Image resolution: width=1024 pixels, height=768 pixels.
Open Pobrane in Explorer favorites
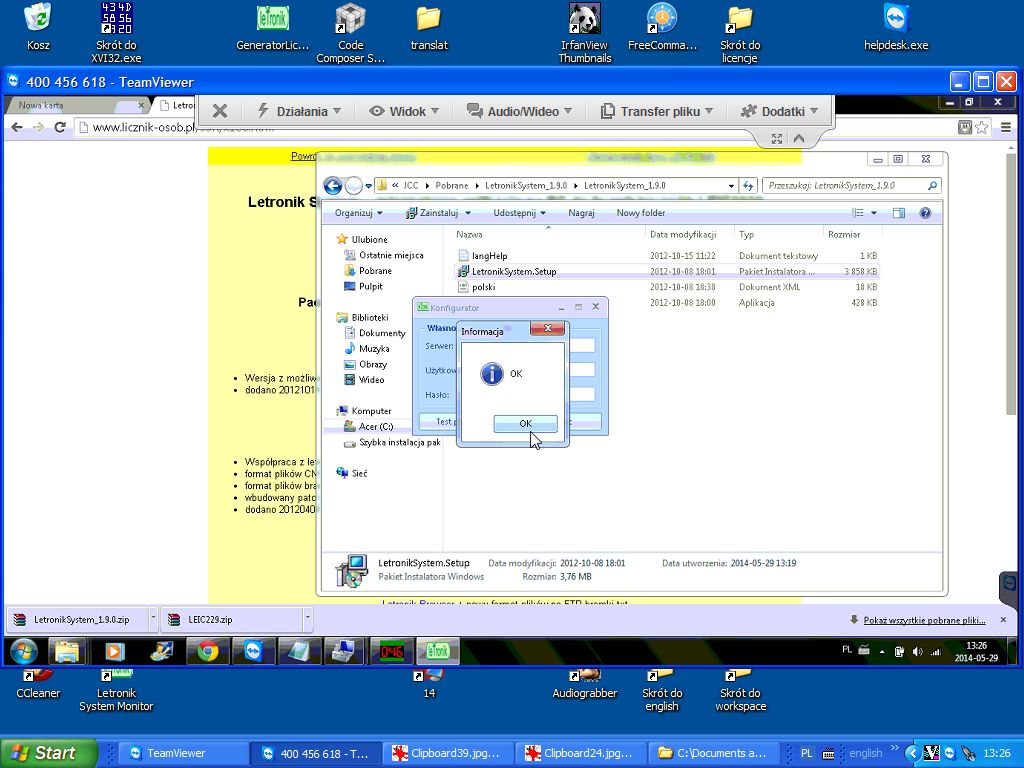[x=375, y=271]
